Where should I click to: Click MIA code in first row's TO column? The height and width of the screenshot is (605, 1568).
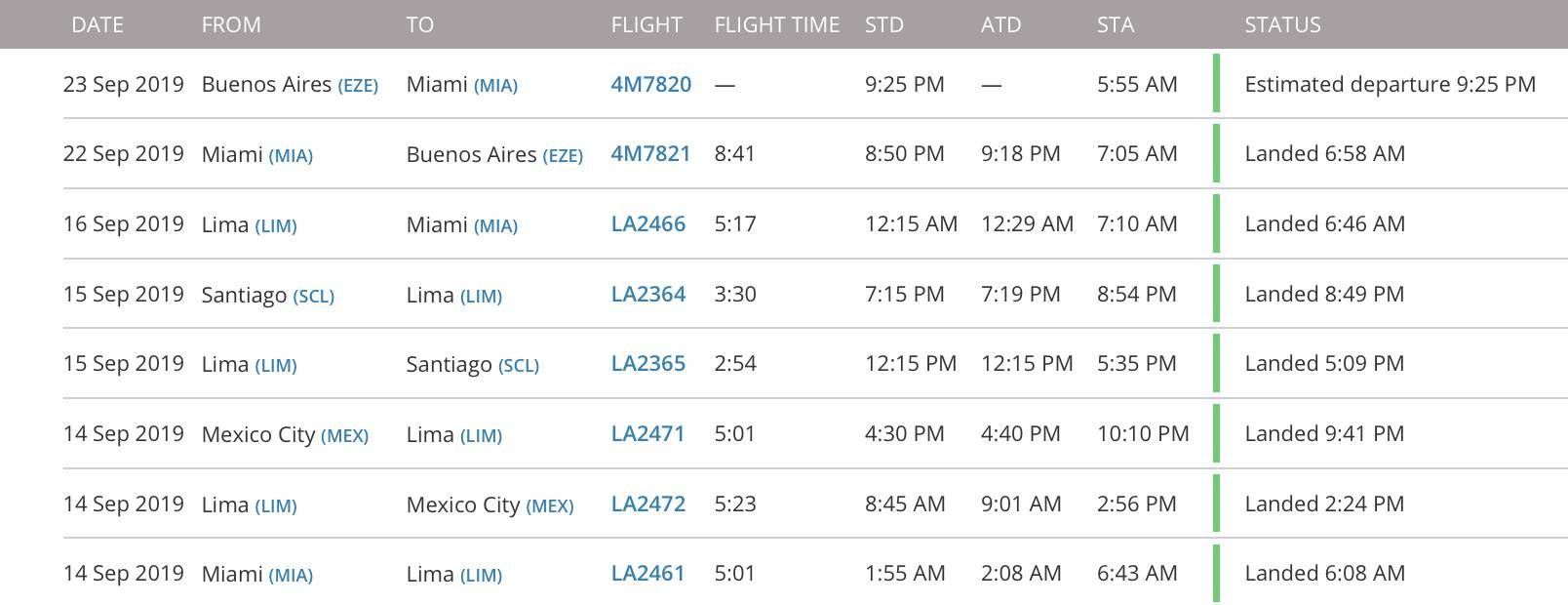[x=495, y=86]
